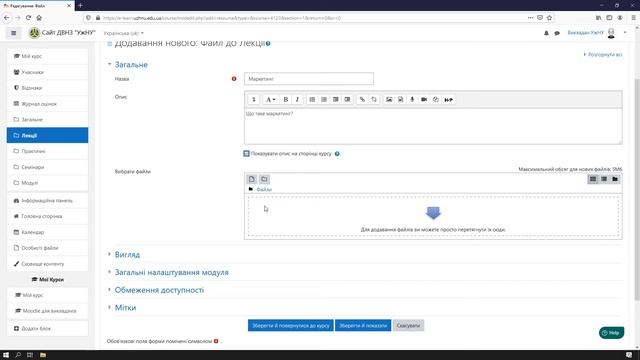Image resolution: width=640 pixels, height=360 pixels.
Task: Click the help icon next to page heading
Action: coord(268,43)
